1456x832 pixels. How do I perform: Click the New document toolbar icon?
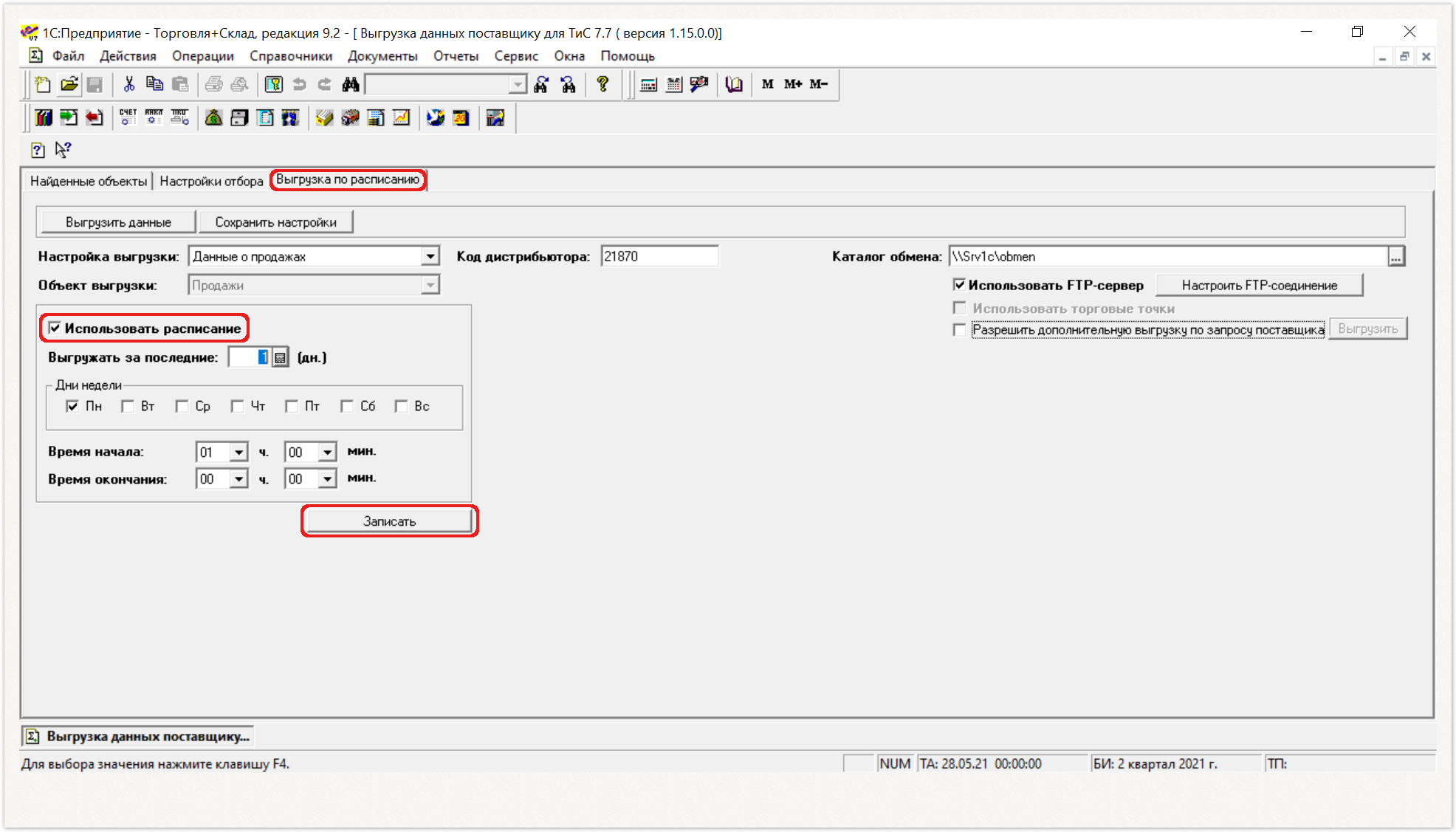43,85
